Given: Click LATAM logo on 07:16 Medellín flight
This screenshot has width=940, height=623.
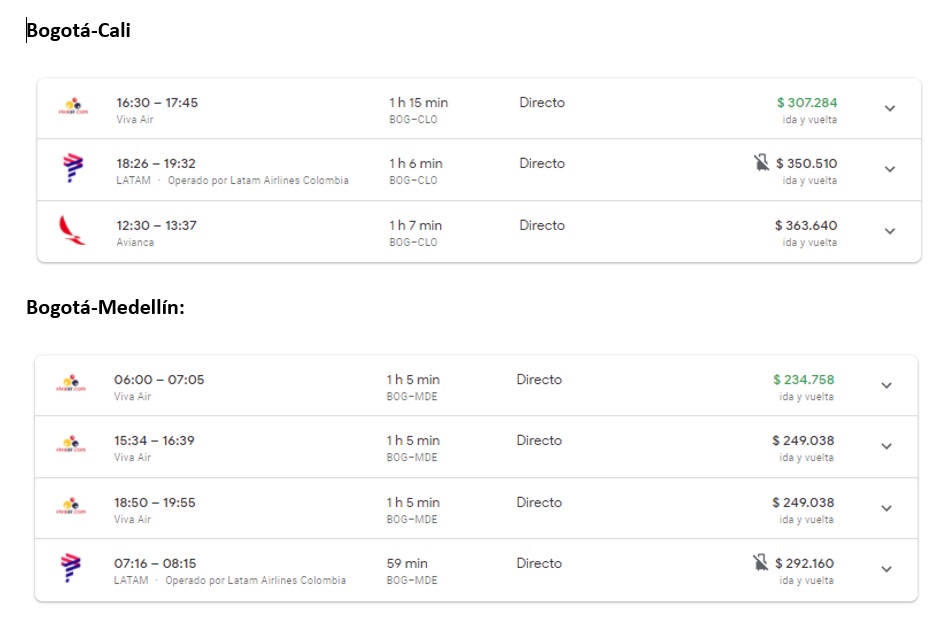Looking at the screenshot, I should tap(70, 567).
